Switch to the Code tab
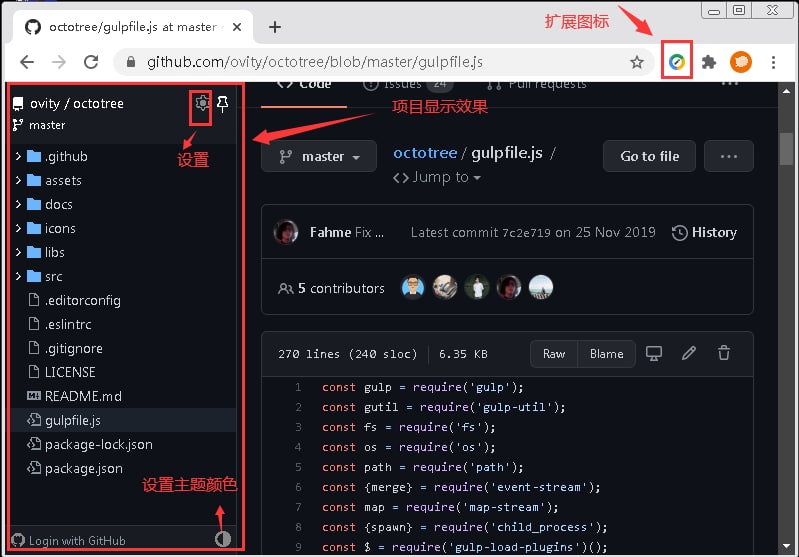The height and width of the screenshot is (557, 799). [304, 85]
